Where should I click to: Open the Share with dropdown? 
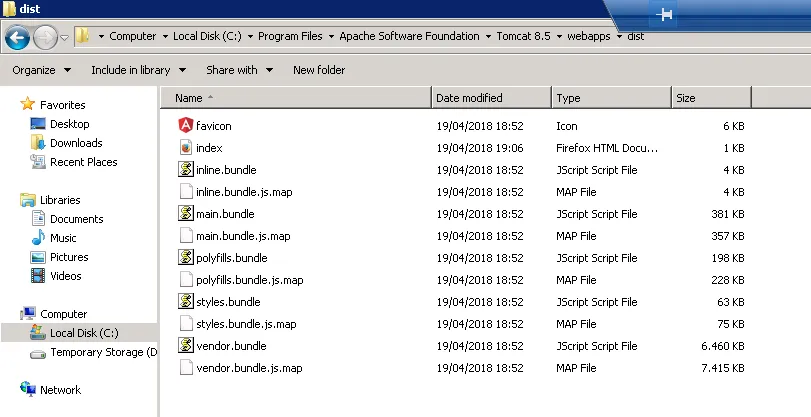point(240,70)
